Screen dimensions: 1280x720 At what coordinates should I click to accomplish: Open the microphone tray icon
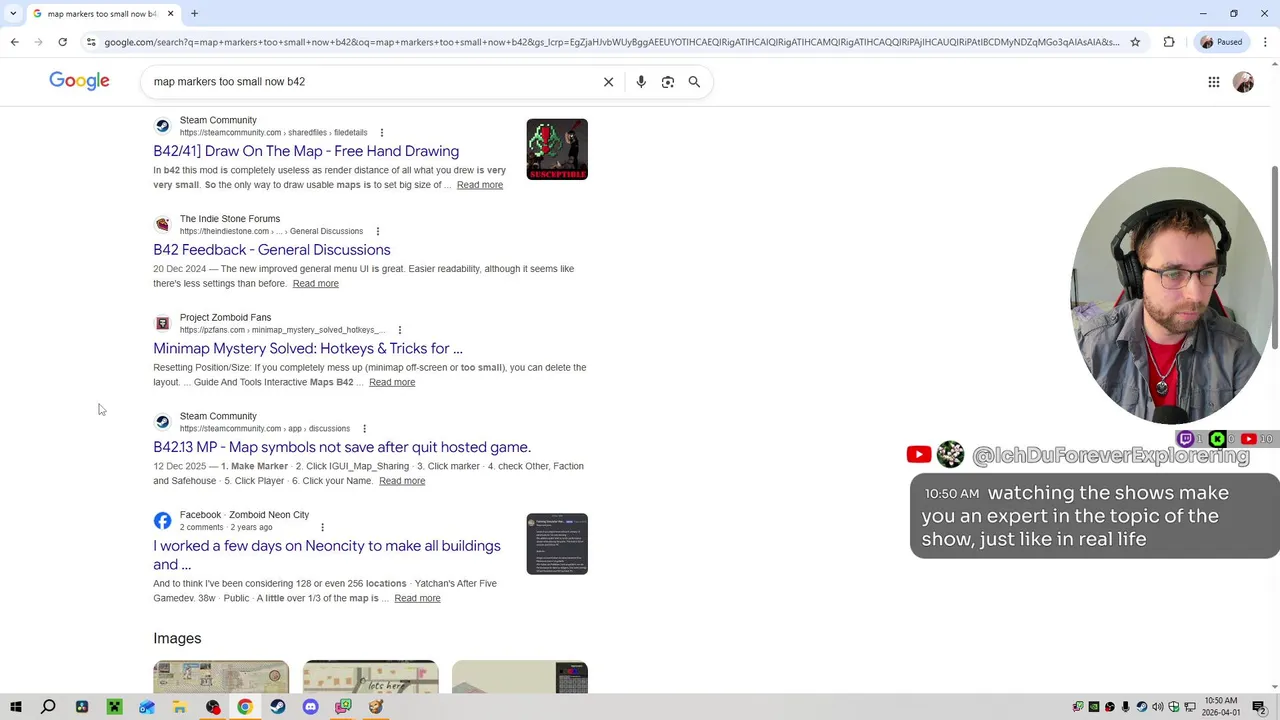1126,707
